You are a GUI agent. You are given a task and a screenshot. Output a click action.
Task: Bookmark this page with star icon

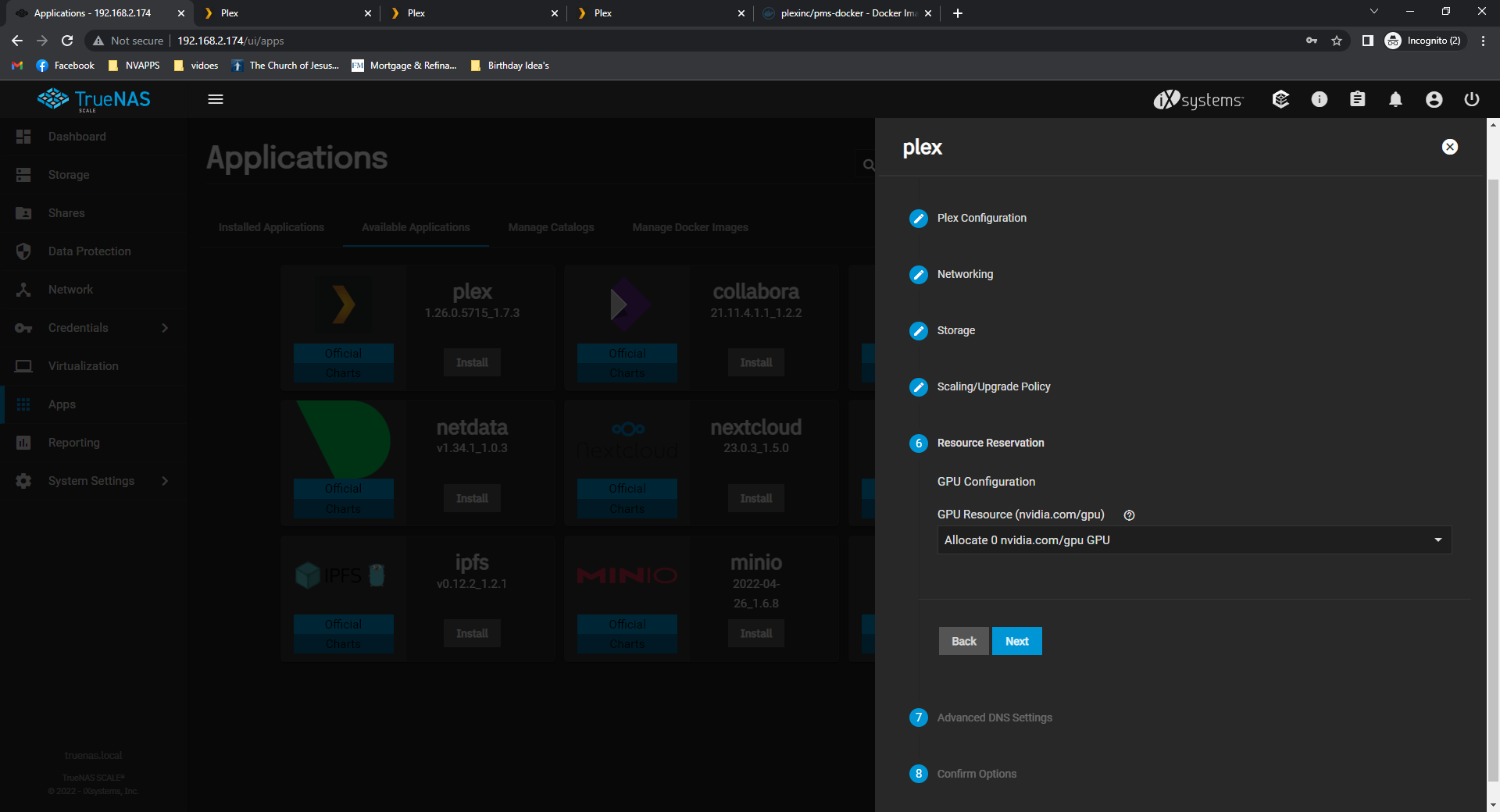pyautogui.click(x=1337, y=41)
